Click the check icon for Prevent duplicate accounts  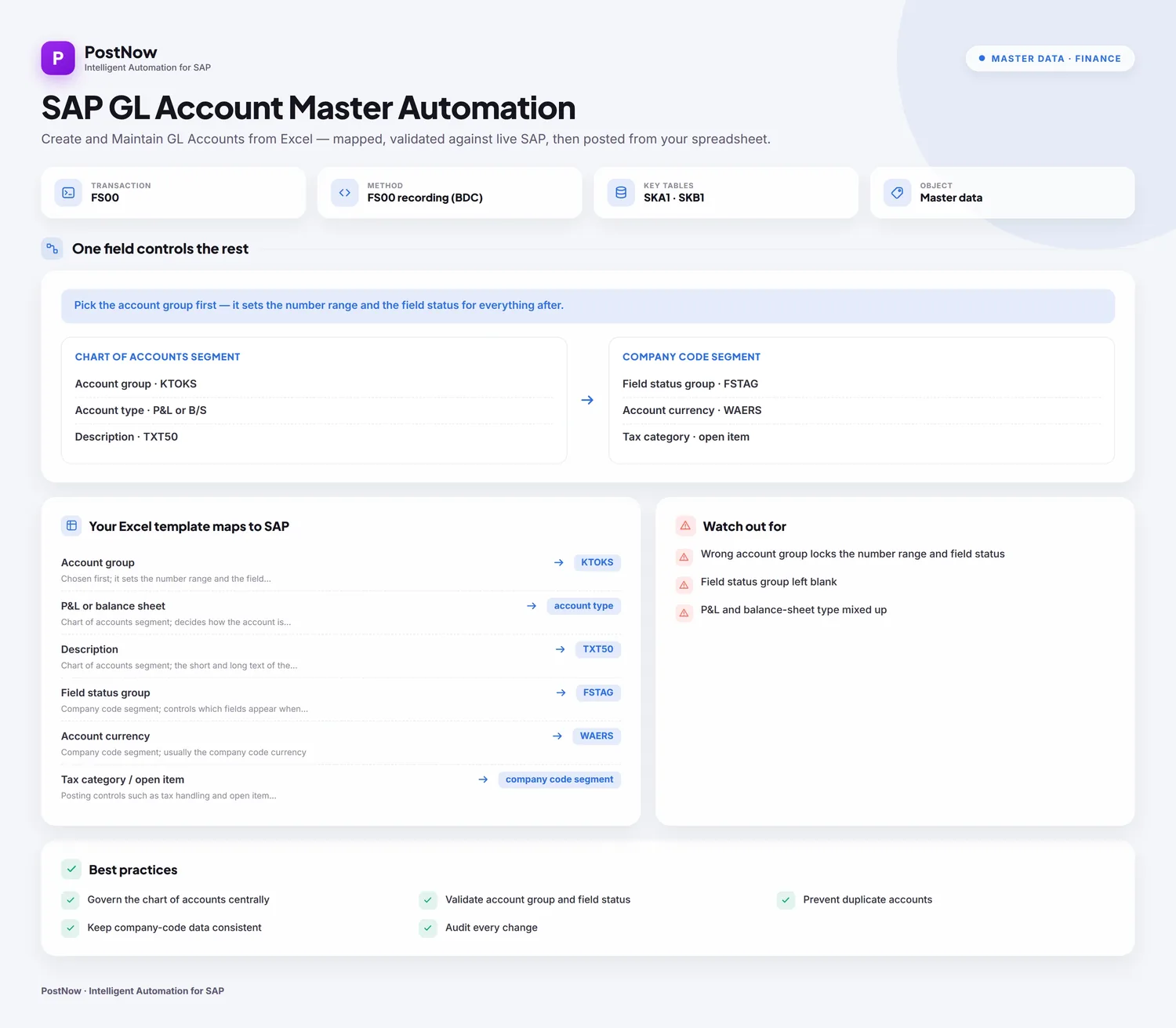pos(786,900)
